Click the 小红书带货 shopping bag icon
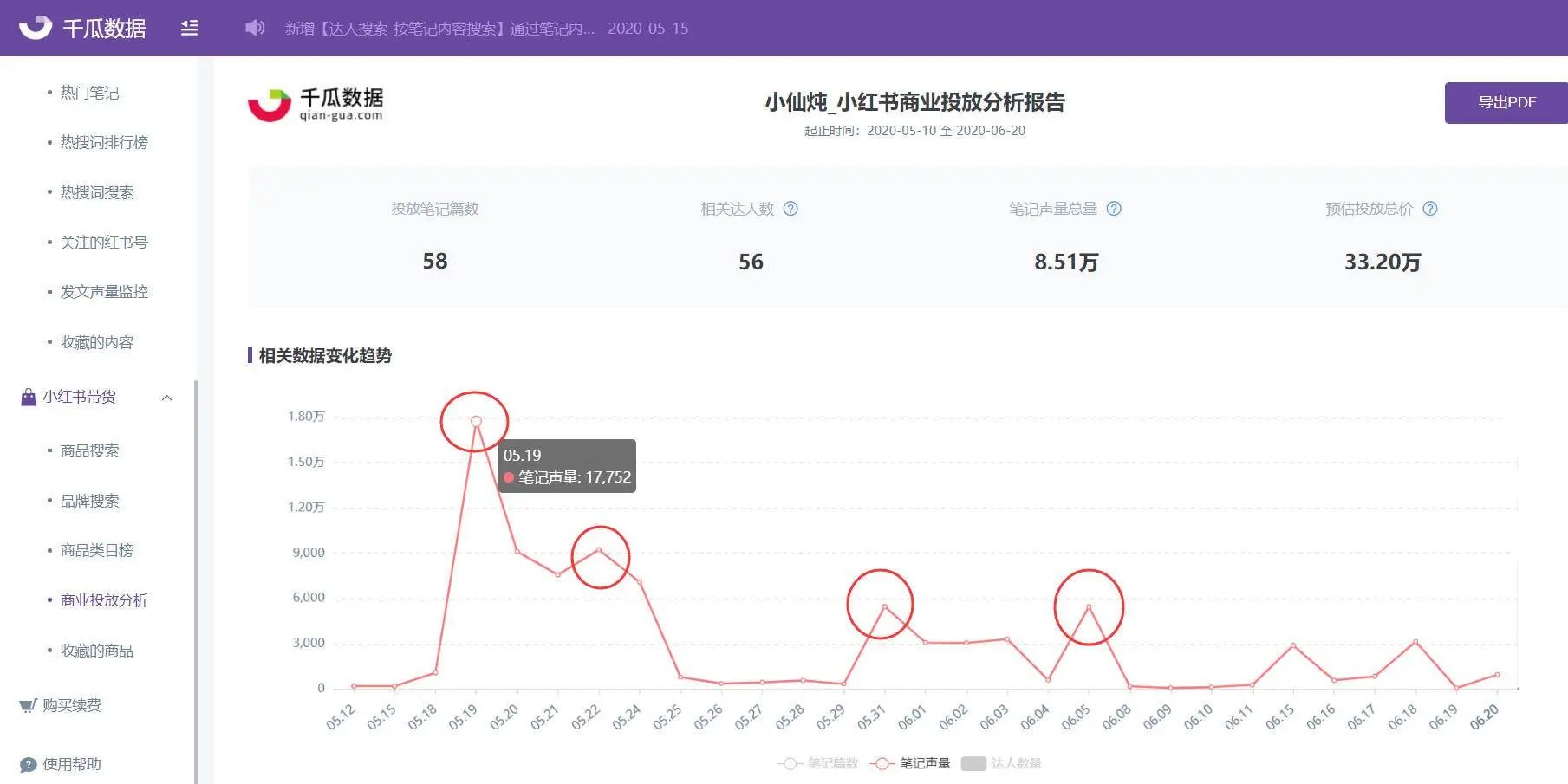Screen dimensions: 1568x784 [29, 397]
